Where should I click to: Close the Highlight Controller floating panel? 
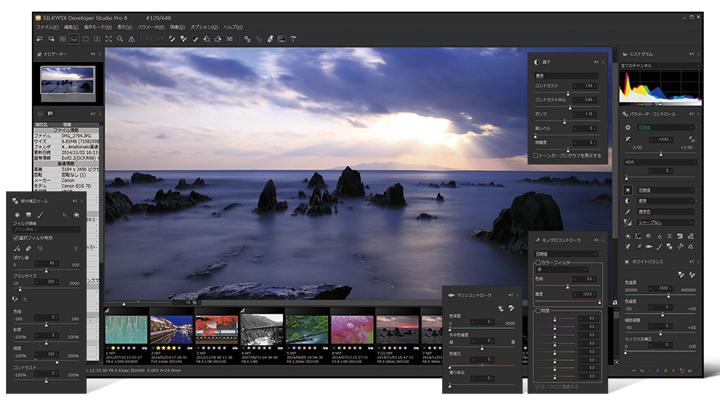[x=518, y=295]
